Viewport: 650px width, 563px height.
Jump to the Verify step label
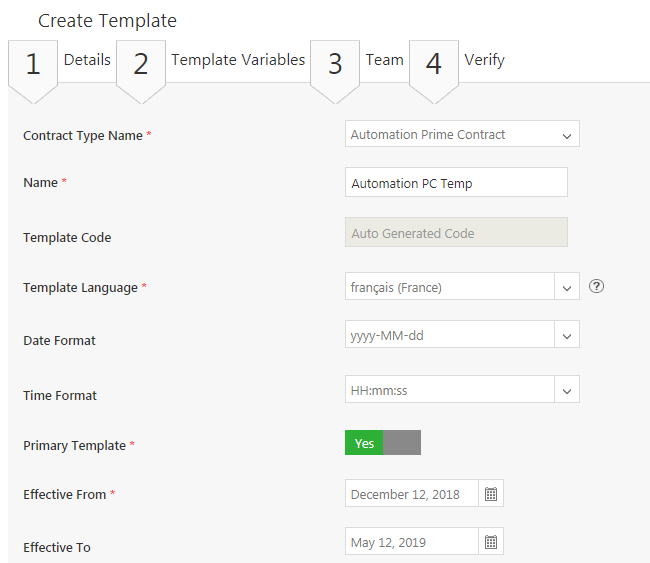[484, 60]
